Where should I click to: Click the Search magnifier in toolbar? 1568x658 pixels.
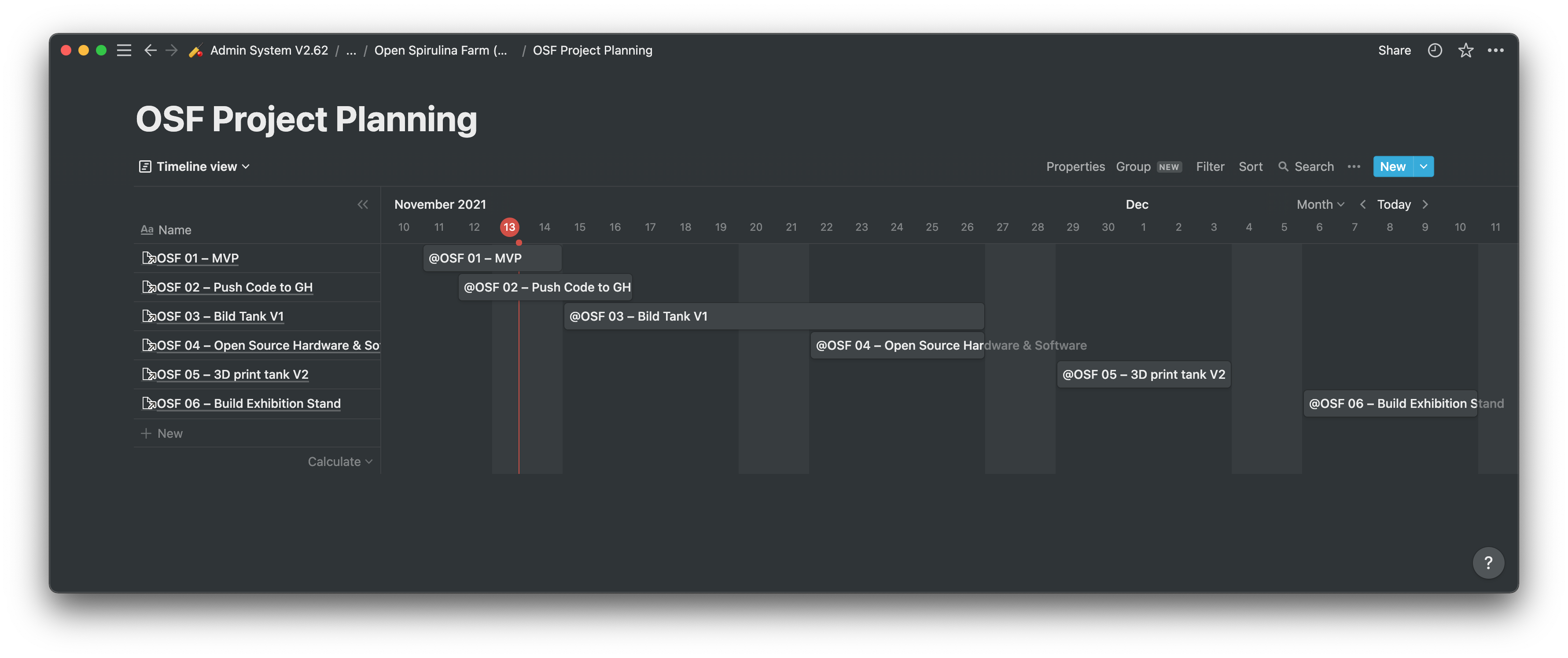coord(1283,167)
